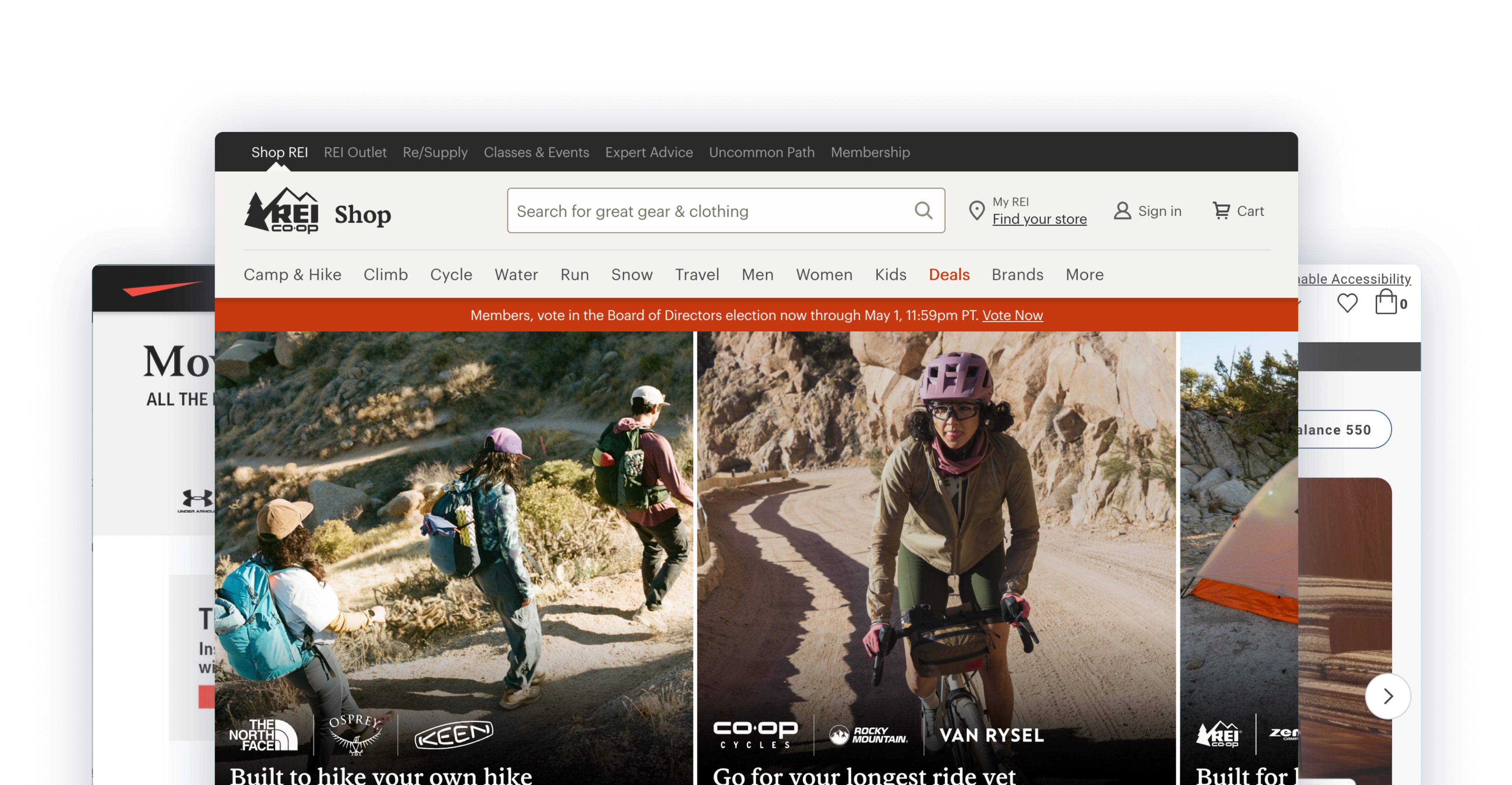Click the heart wishlist icon
This screenshot has height=785, width=1512.
click(x=1347, y=303)
